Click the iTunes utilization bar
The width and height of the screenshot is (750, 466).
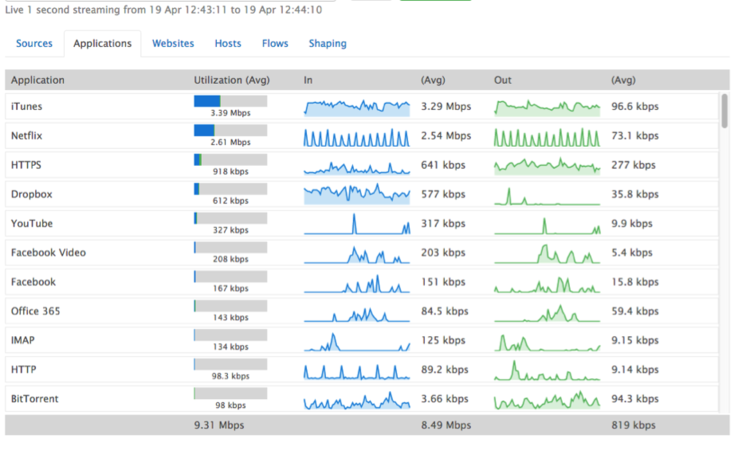pos(231,101)
